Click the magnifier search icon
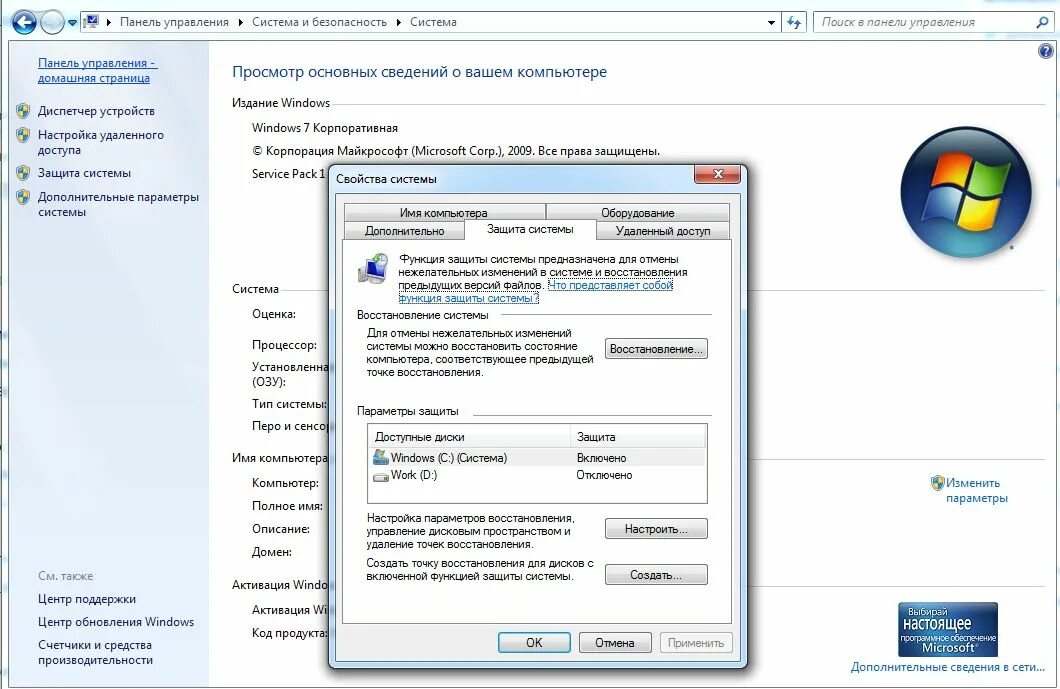The image size is (1060, 689). 1042,22
